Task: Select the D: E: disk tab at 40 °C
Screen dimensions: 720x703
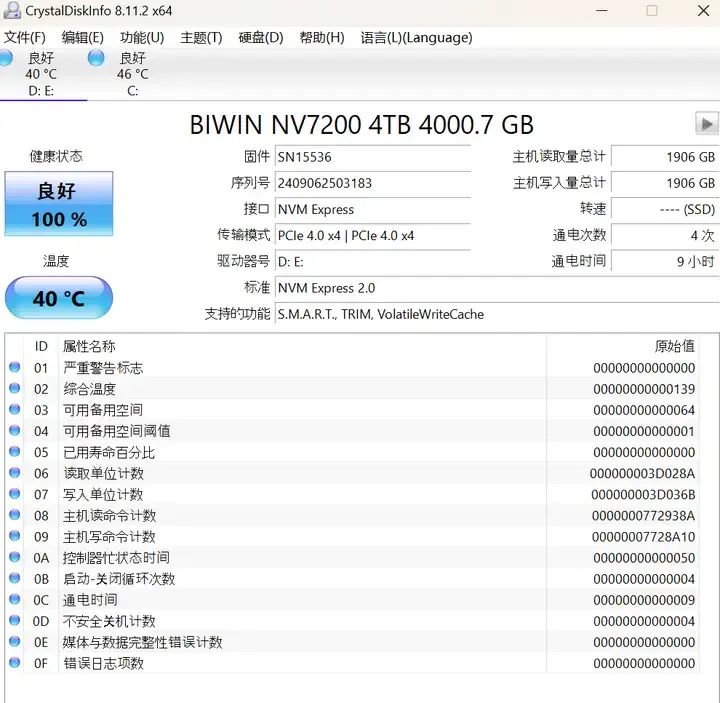Action: 41,74
